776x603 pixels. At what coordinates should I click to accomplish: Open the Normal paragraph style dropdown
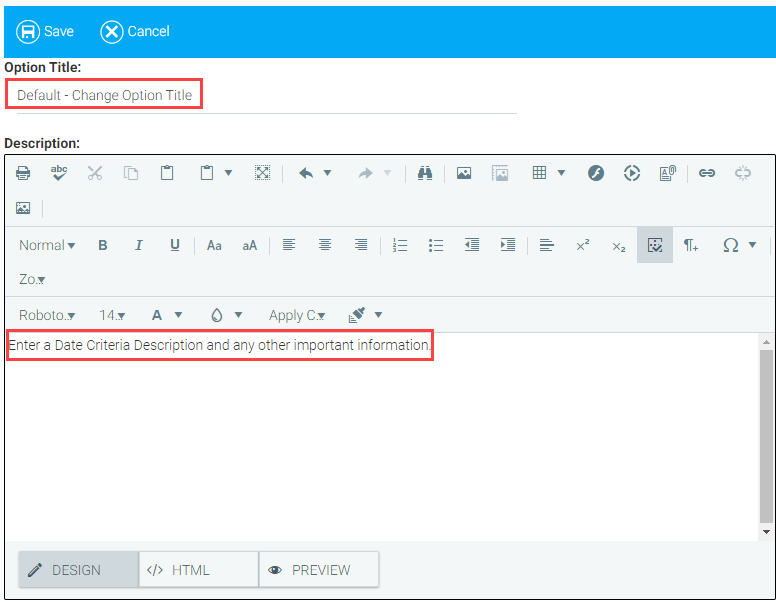tap(47, 245)
